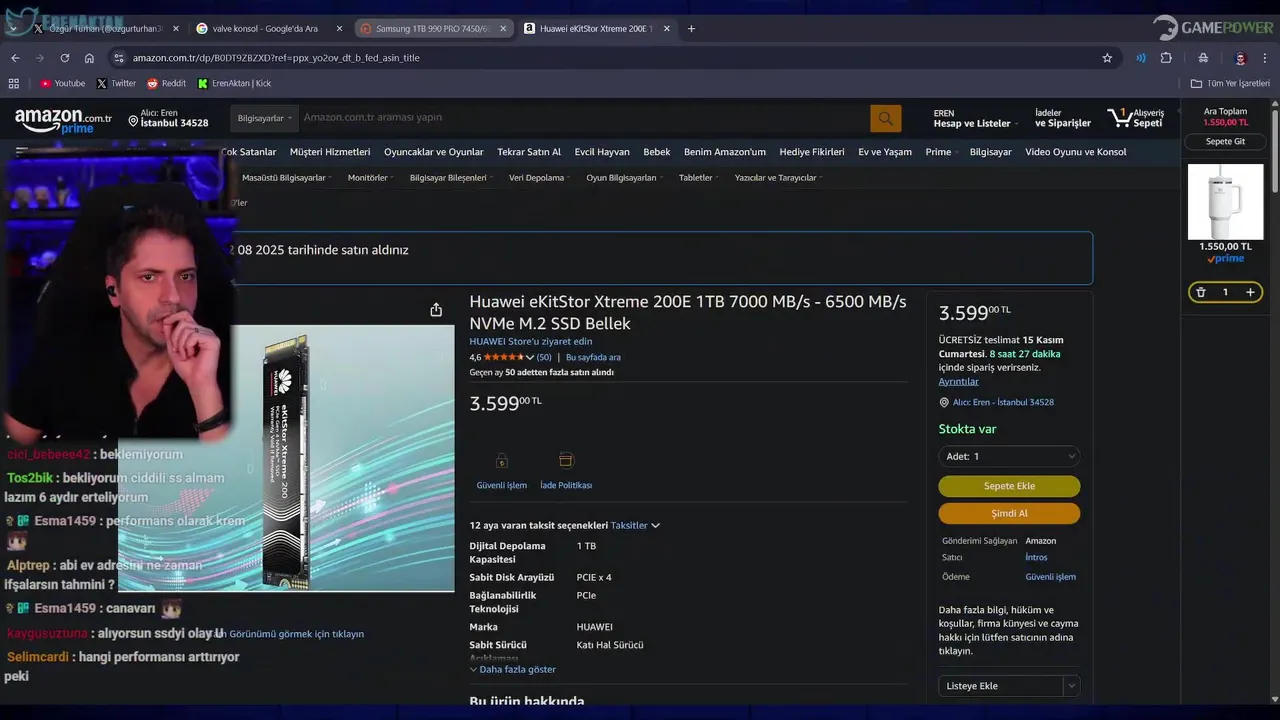Visit the HUAWEI Store link
The width and height of the screenshot is (1280, 720).
pyautogui.click(x=531, y=341)
